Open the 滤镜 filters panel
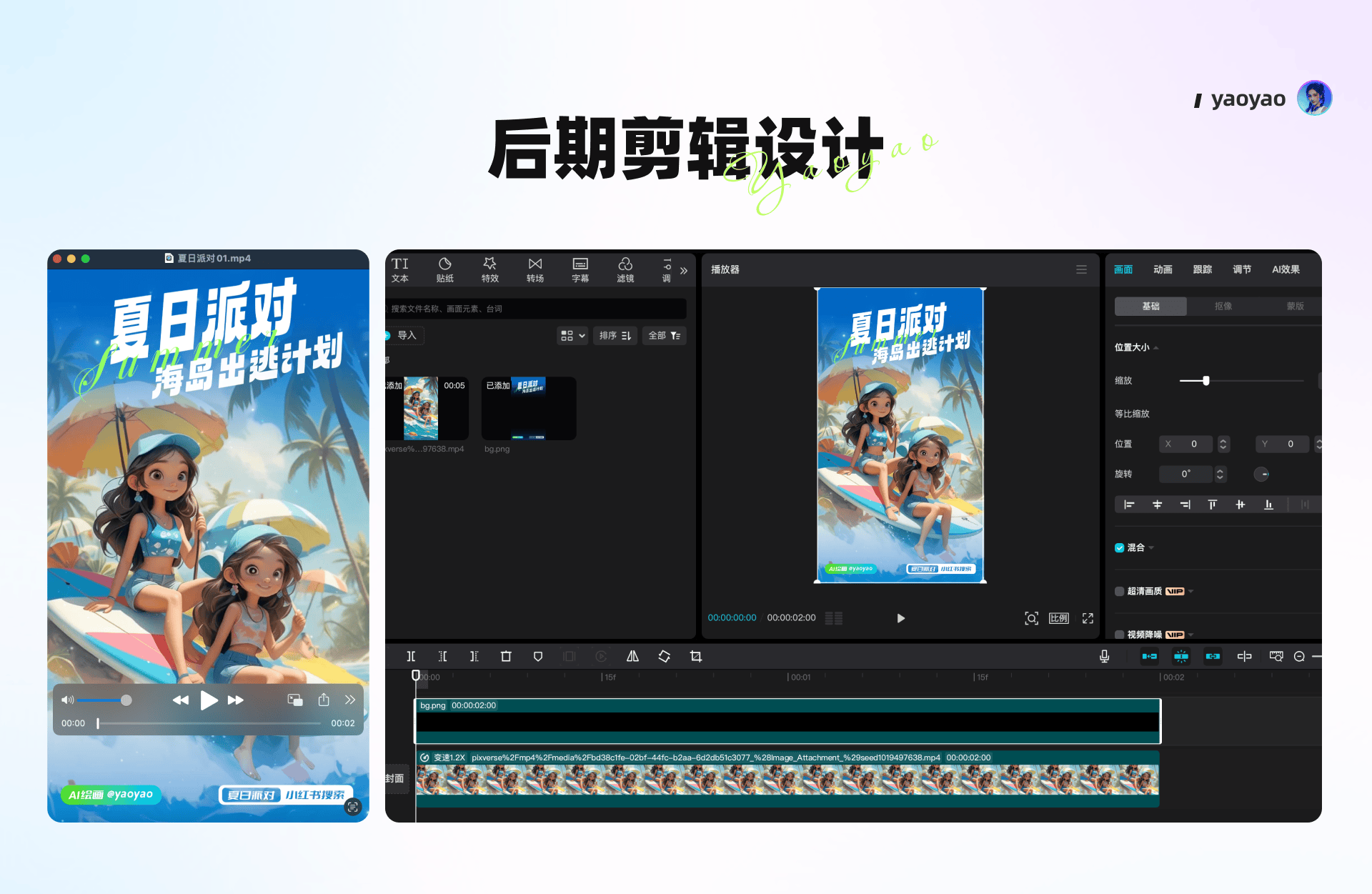This screenshot has height=894, width=1372. (x=625, y=270)
